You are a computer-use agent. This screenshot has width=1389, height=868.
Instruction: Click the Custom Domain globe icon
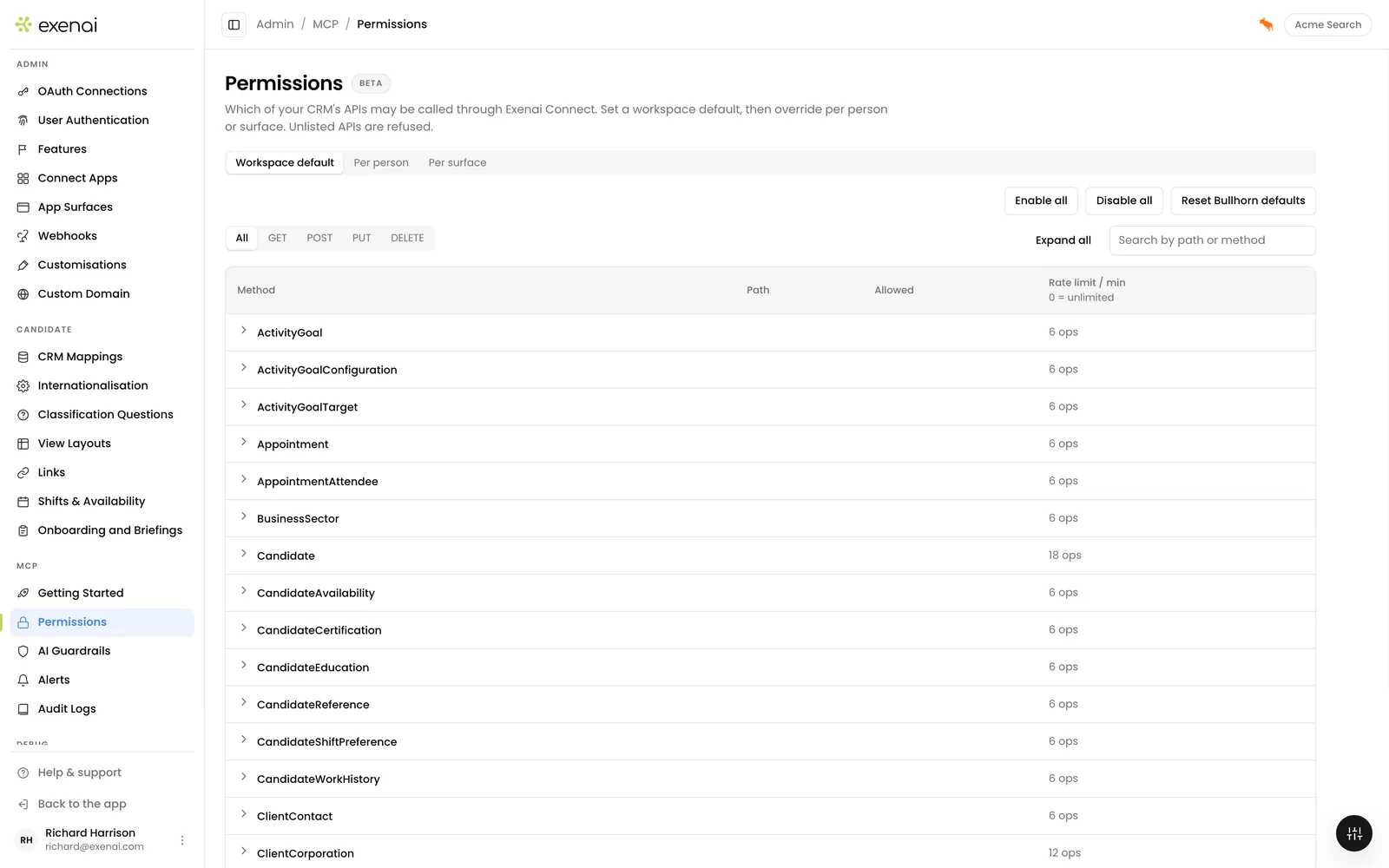(23, 294)
